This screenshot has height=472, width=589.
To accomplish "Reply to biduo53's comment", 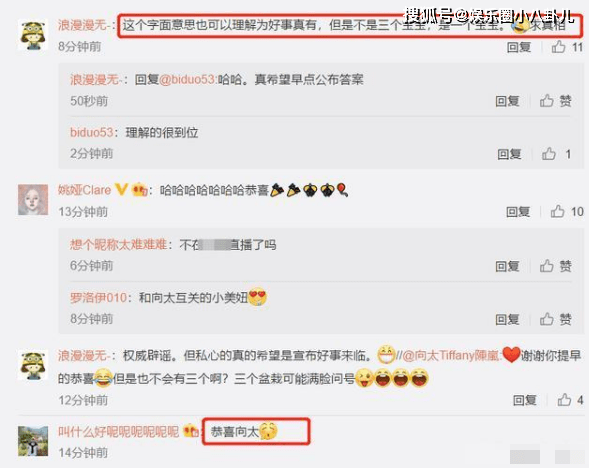I will click(509, 154).
